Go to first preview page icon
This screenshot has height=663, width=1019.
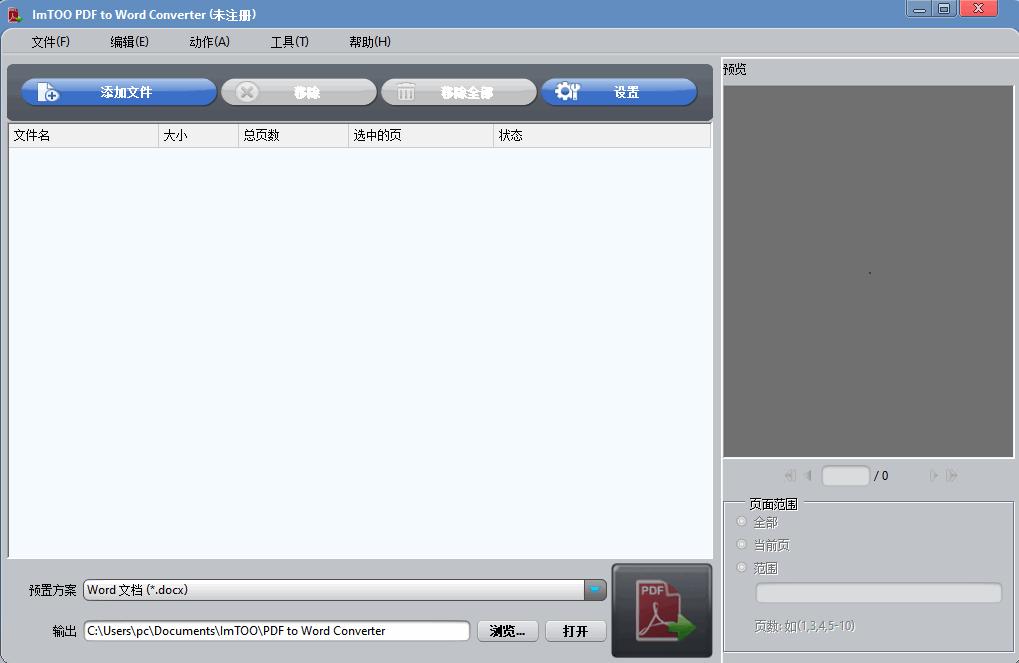coord(790,476)
